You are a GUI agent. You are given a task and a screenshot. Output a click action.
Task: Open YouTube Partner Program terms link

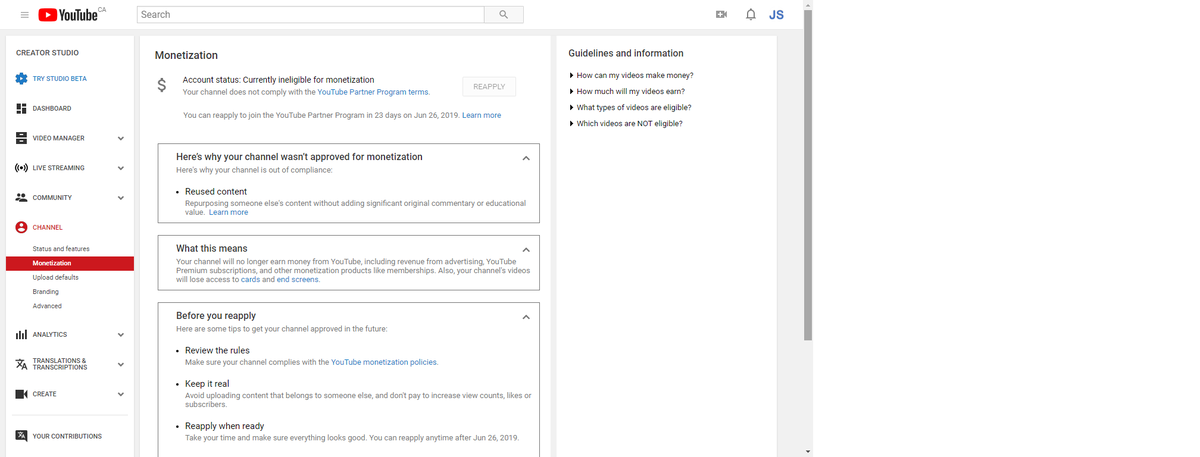coord(373,92)
